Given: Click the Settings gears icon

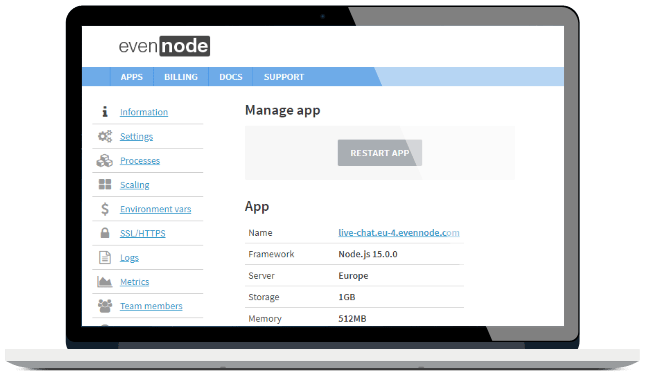Looking at the screenshot, I should click(105, 136).
